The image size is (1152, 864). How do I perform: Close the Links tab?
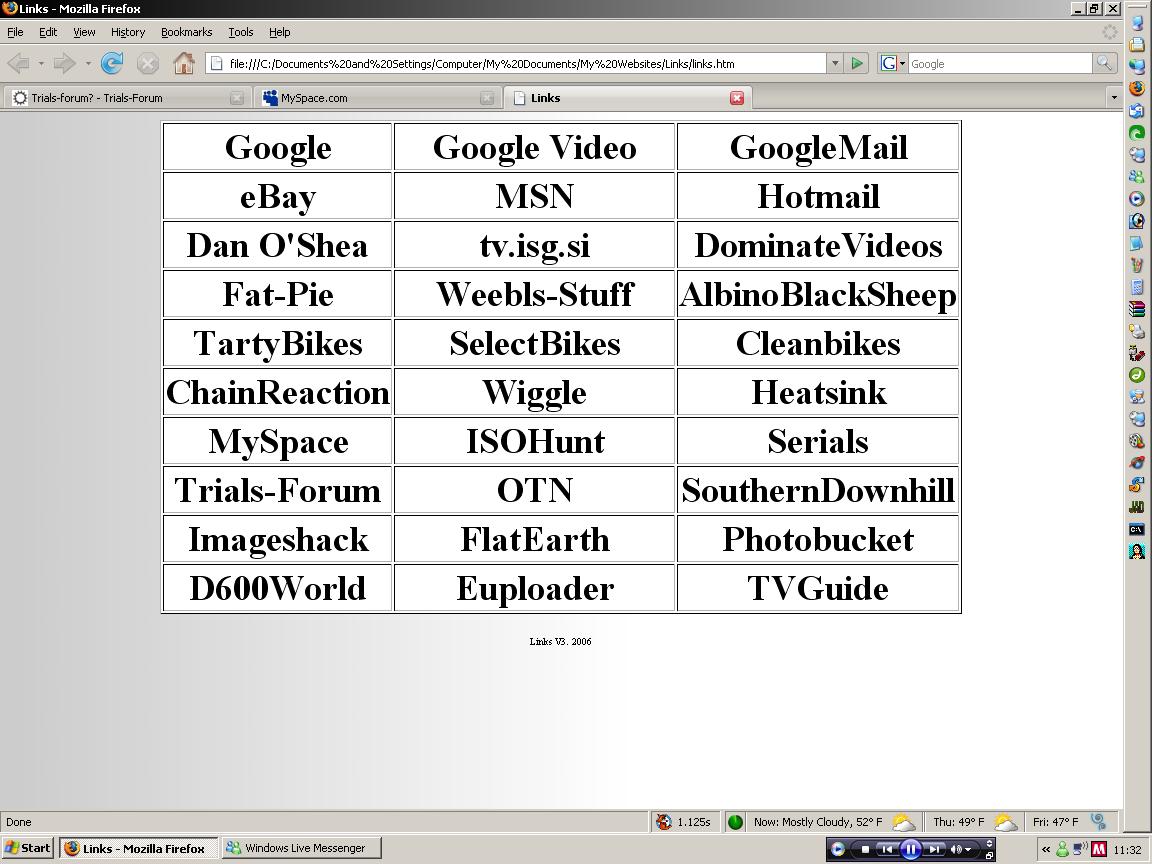click(737, 98)
